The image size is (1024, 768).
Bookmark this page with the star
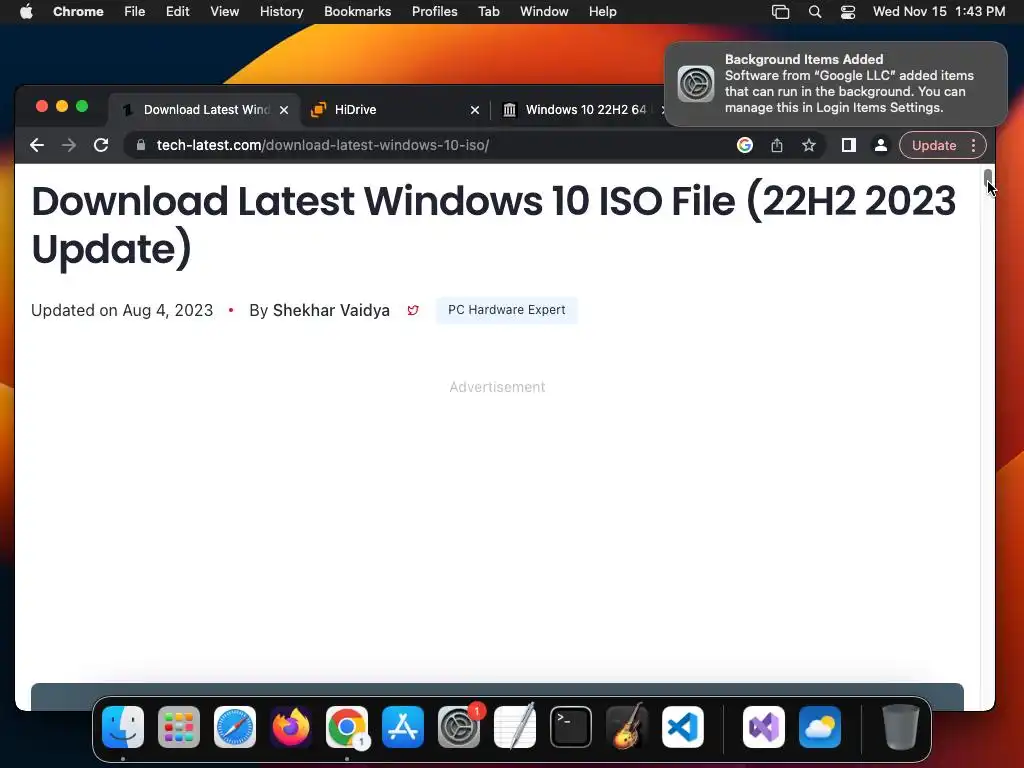808,145
